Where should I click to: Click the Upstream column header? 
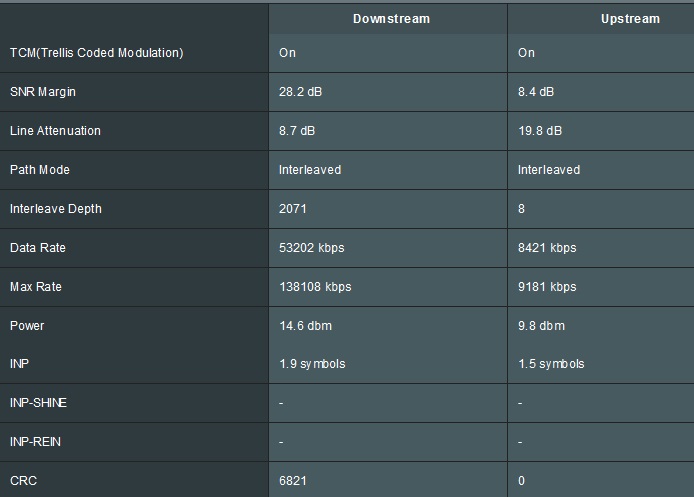630,19
